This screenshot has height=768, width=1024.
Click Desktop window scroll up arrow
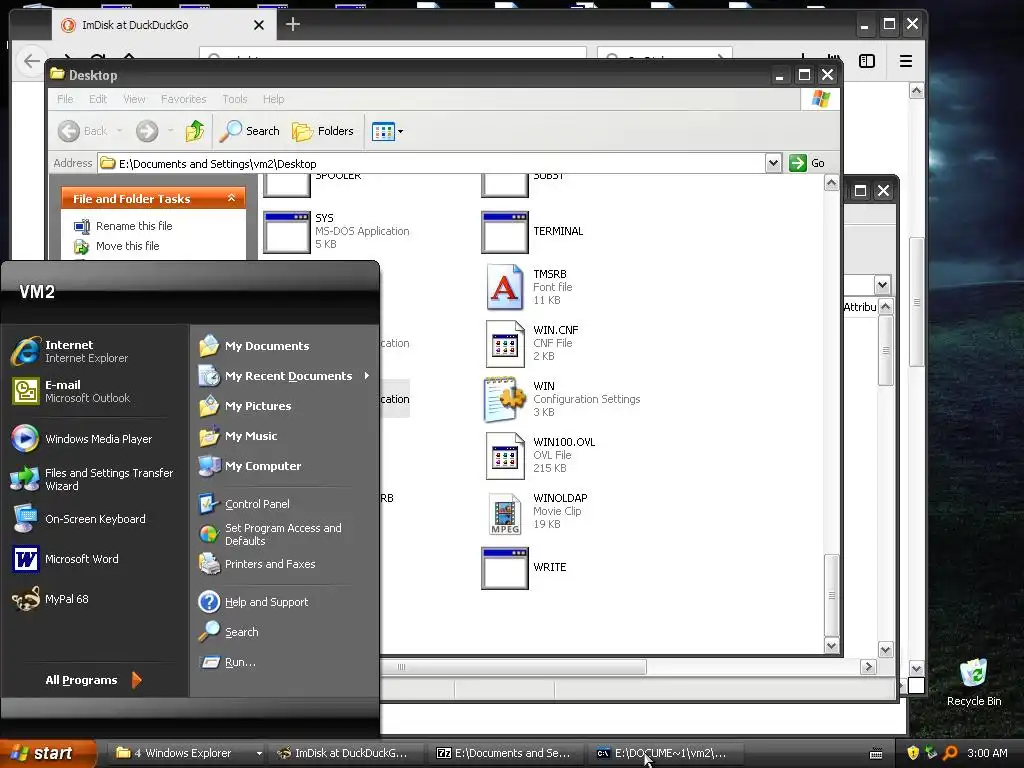click(x=831, y=184)
